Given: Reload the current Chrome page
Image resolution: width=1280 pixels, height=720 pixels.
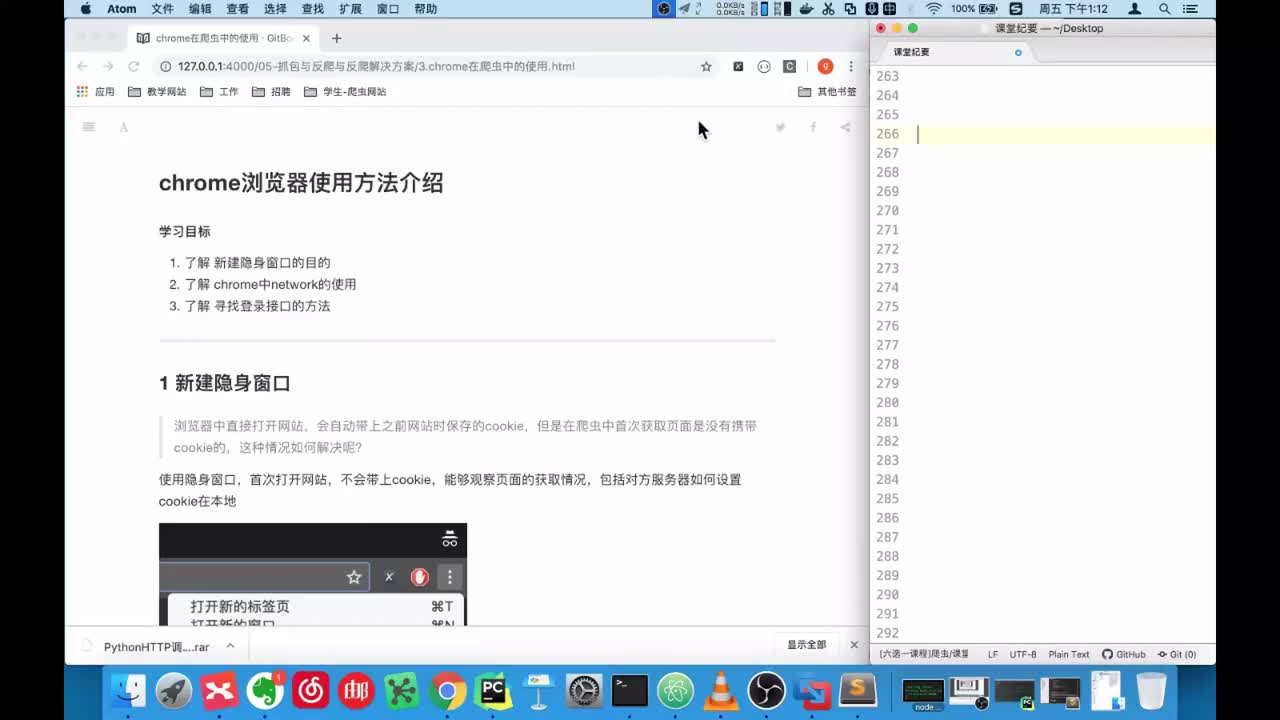Looking at the screenshot, I should click(x=133, y=66).
